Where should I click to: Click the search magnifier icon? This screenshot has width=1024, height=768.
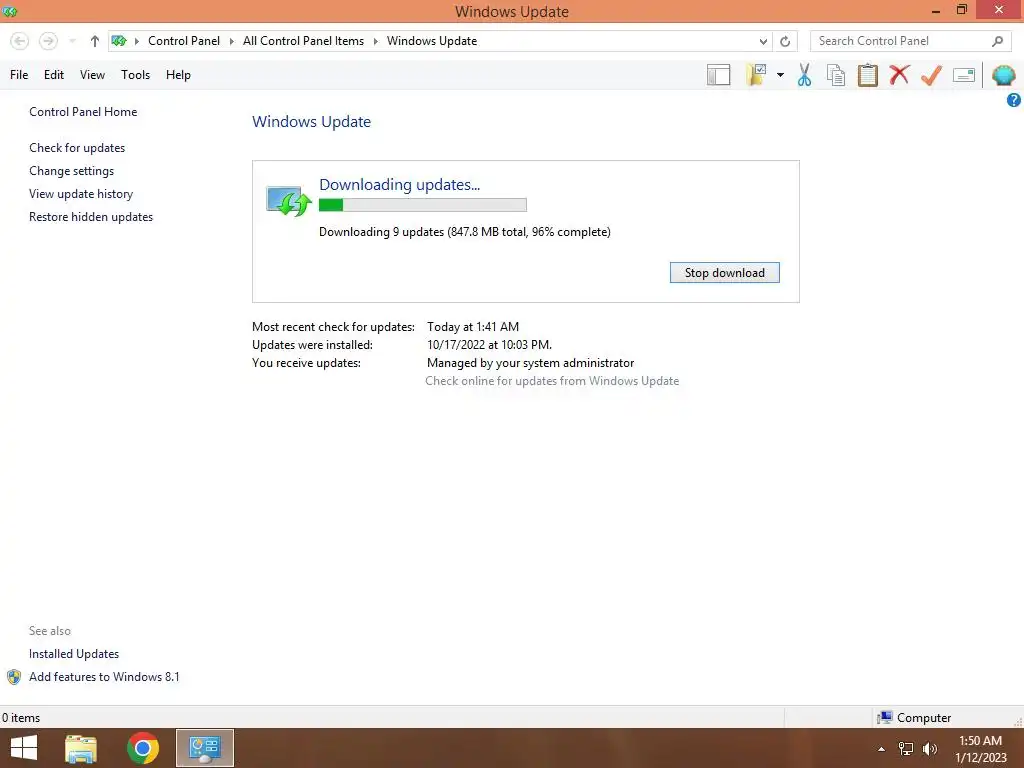point(997,41)
